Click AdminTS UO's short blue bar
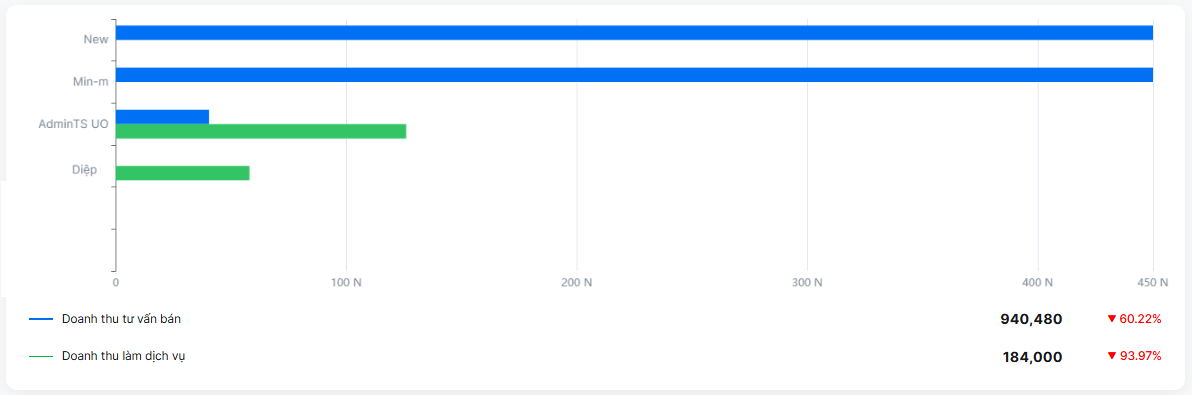The height and width of the screenshot is (395, 1192). [x=162, y=117]
